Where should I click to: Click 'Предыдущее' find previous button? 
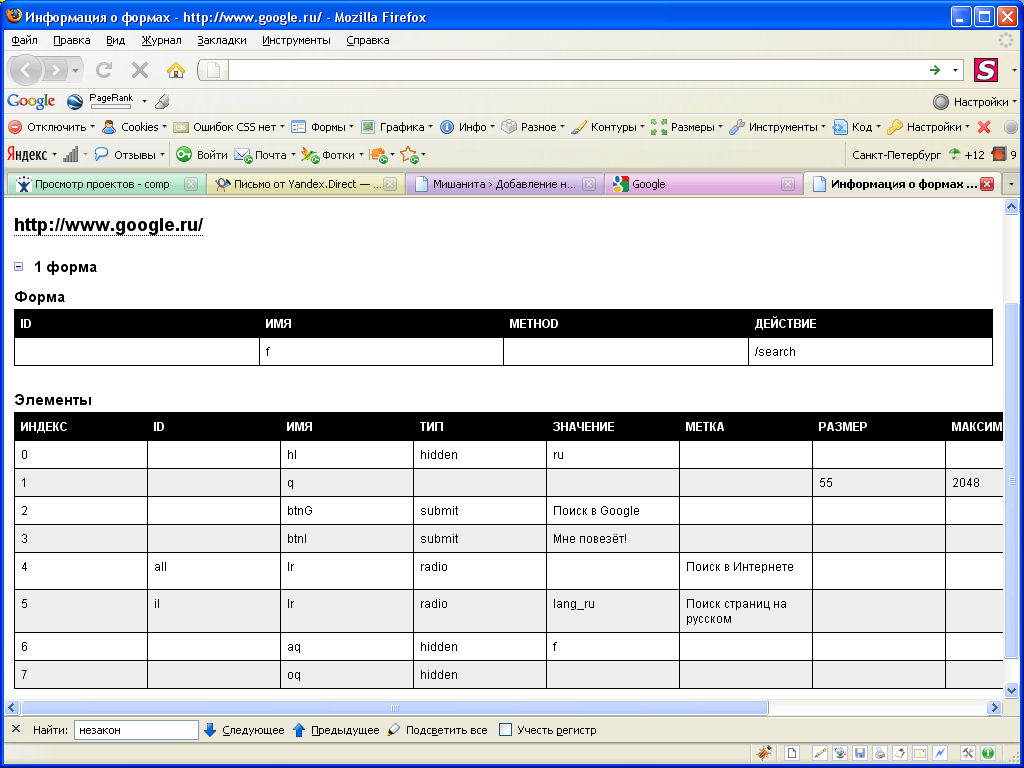(336, 730)
